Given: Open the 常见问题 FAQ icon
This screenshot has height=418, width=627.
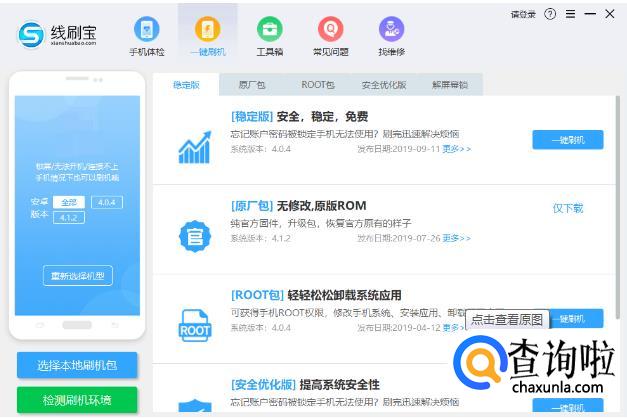Looking at the screenshot, I should (x=331, y=36).
